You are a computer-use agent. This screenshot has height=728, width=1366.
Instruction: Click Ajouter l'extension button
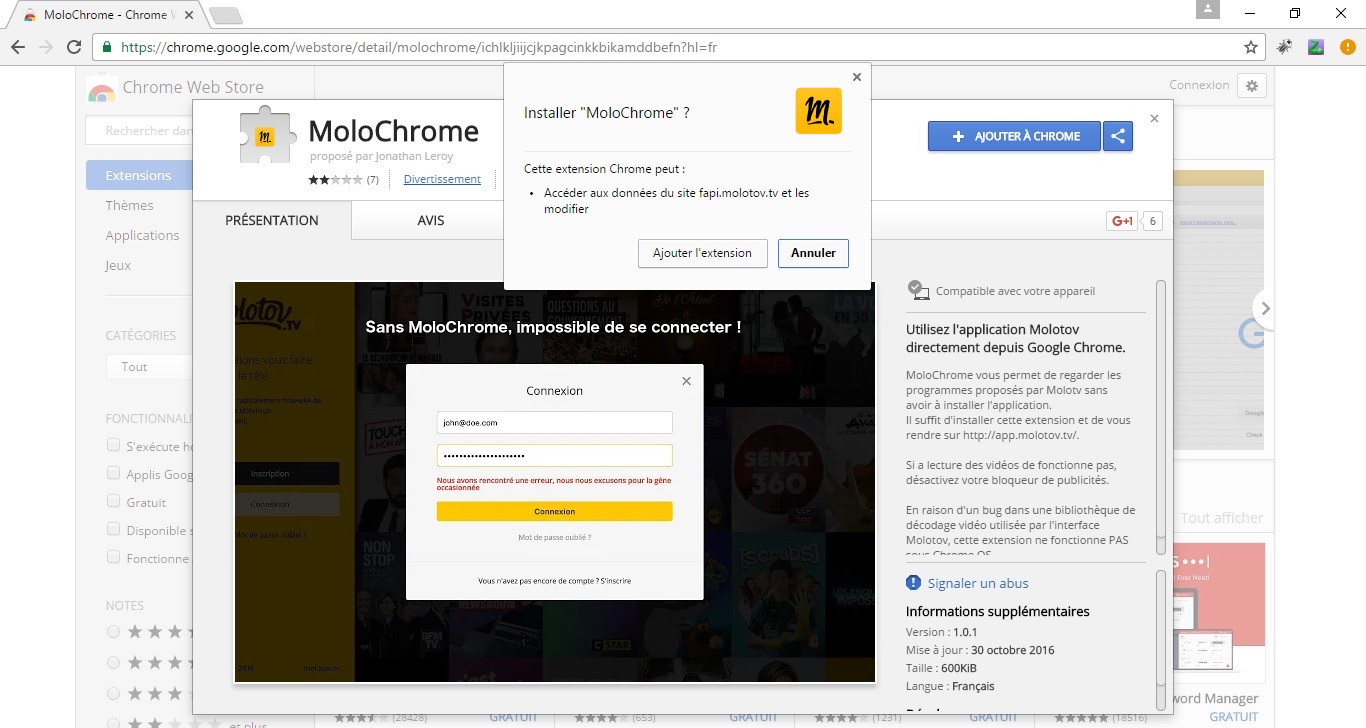tap(702, 254)
